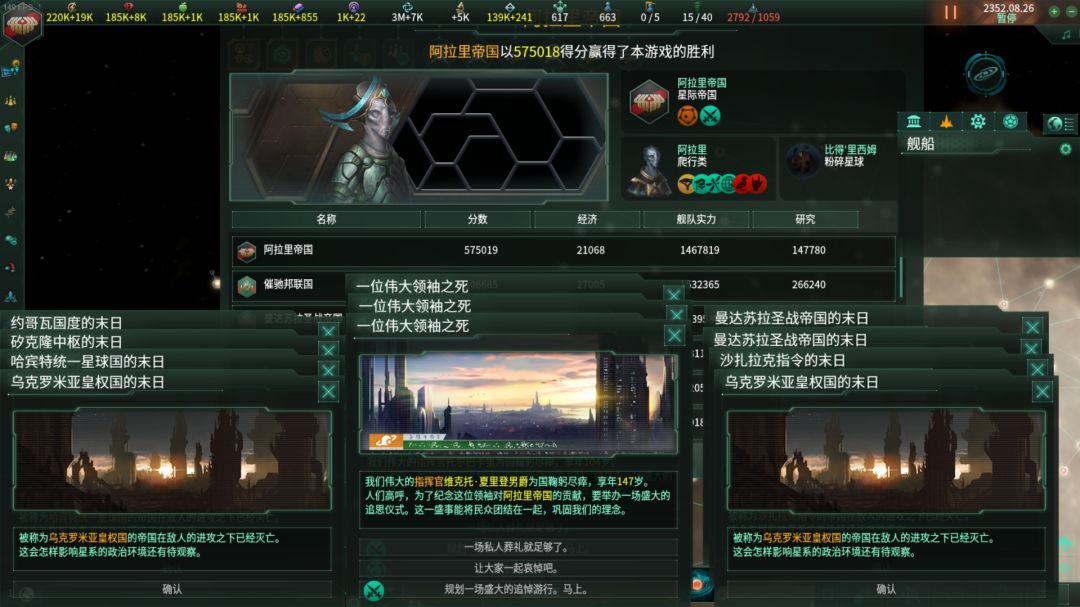This screenshot has height=607, width=1080.
Task: Choose 规划一场盛大的追悼游行 option
Action: click(x=517, y=590)
